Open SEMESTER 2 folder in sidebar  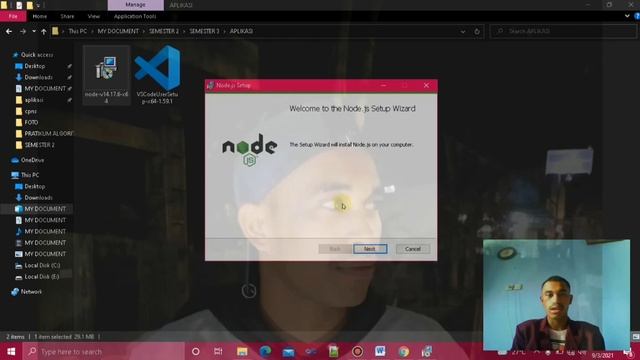(x=39, y=145)
